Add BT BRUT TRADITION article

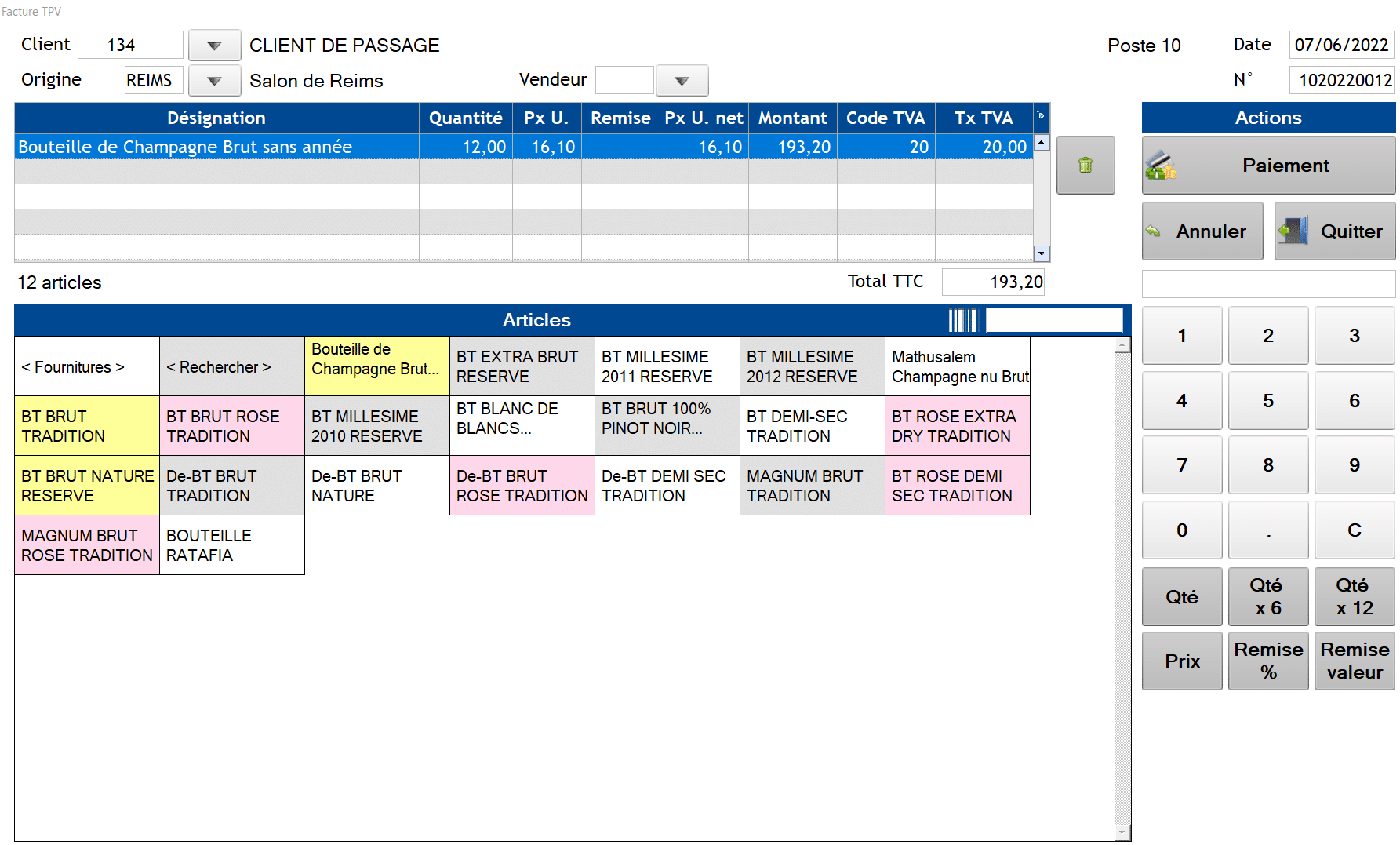coord(87,426)
